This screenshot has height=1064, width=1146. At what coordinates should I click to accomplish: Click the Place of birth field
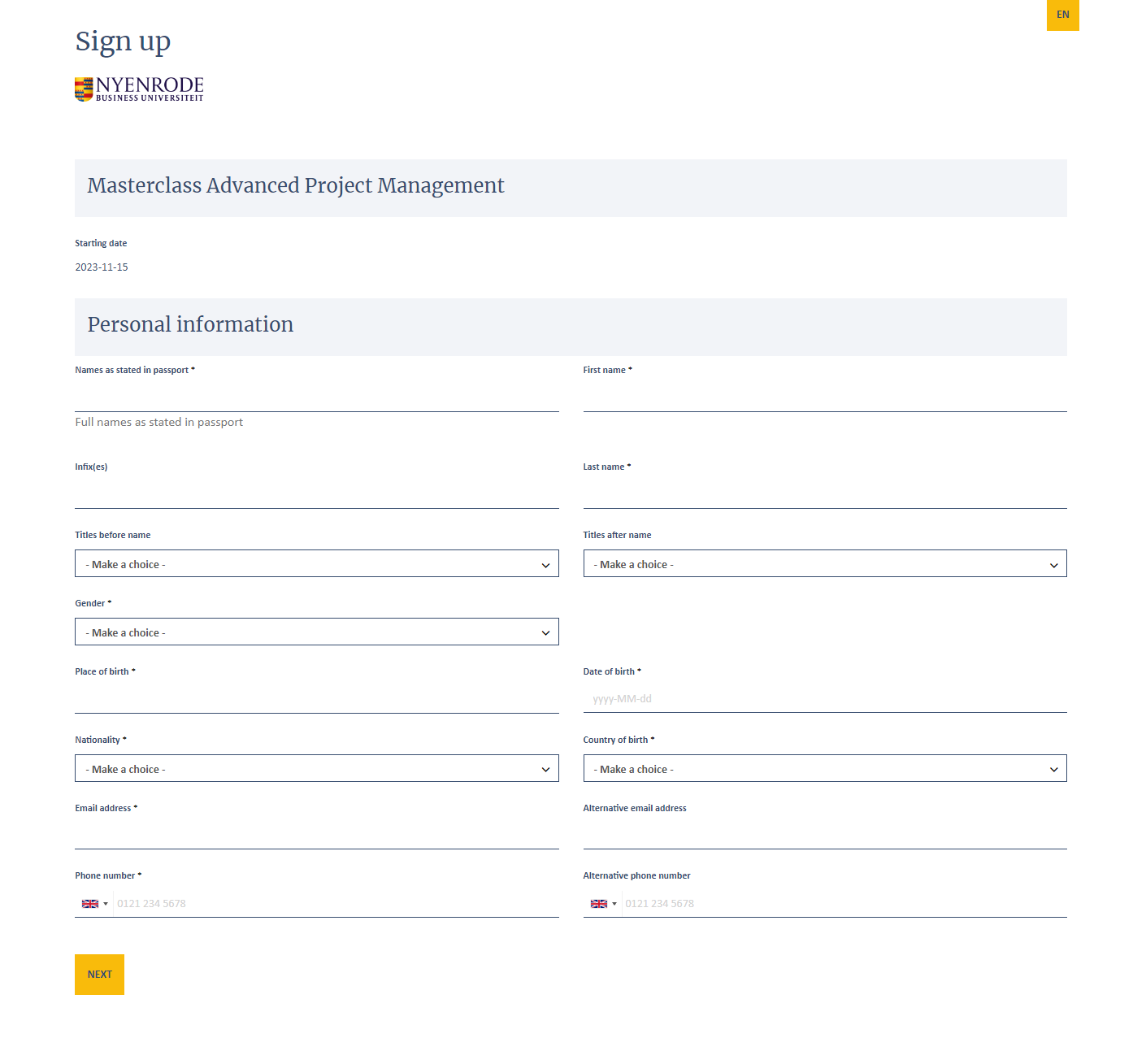pyautogui.click(x=316, y=700)
